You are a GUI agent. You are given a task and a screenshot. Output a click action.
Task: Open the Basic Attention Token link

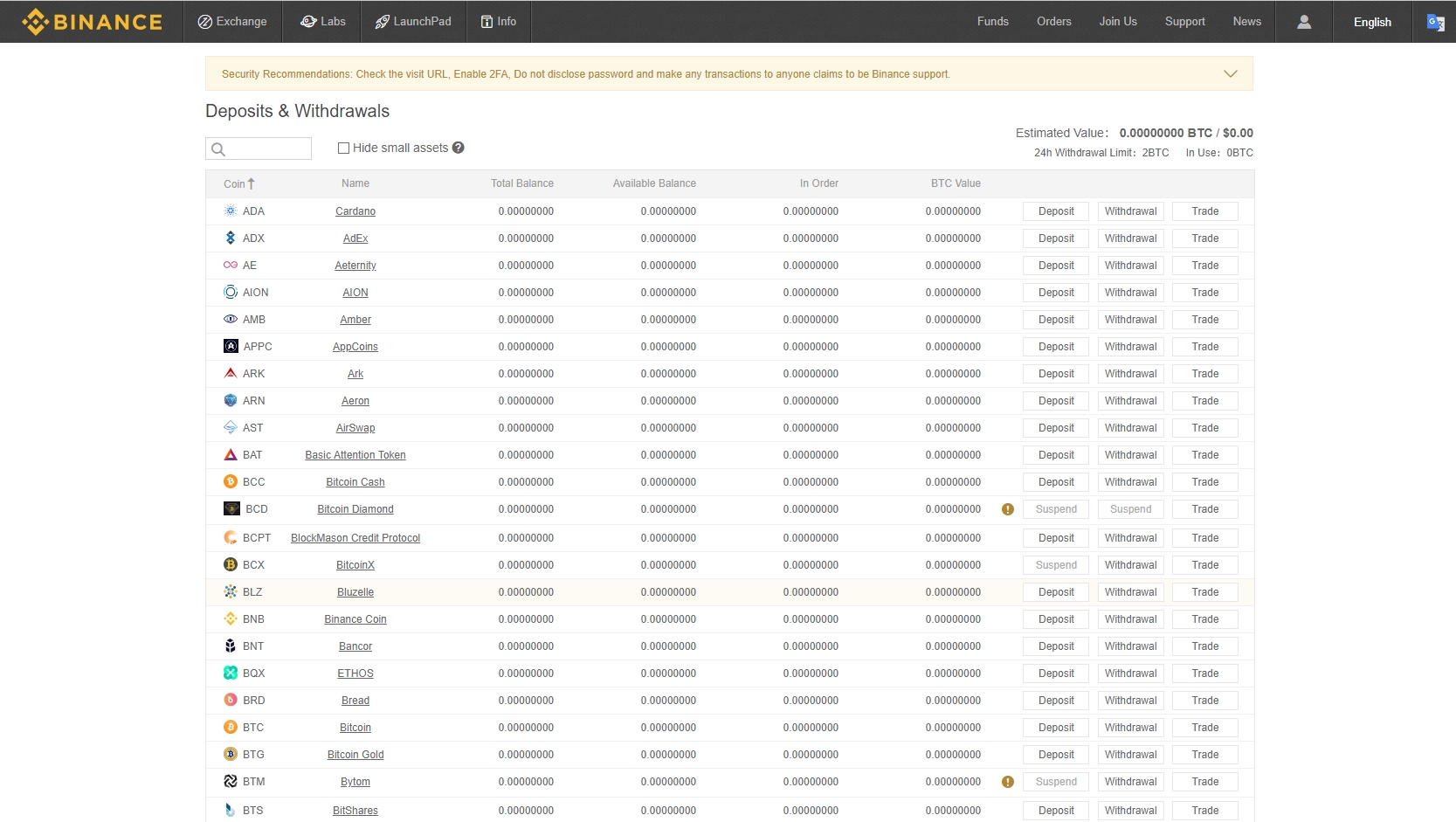[355, 455]
